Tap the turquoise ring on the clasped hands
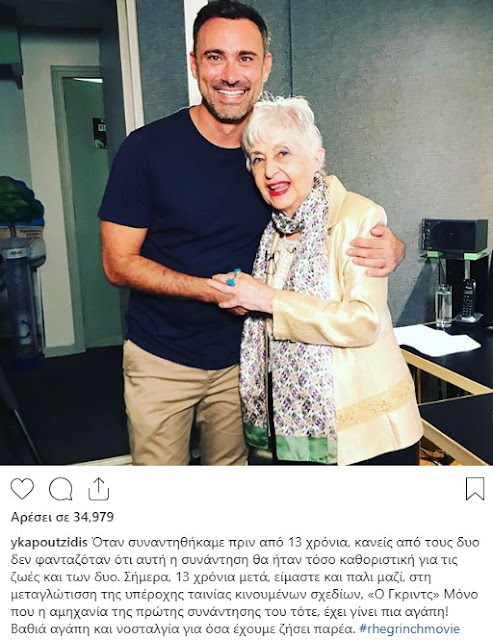This screenshot has height=640, width=493. [233, 277]
